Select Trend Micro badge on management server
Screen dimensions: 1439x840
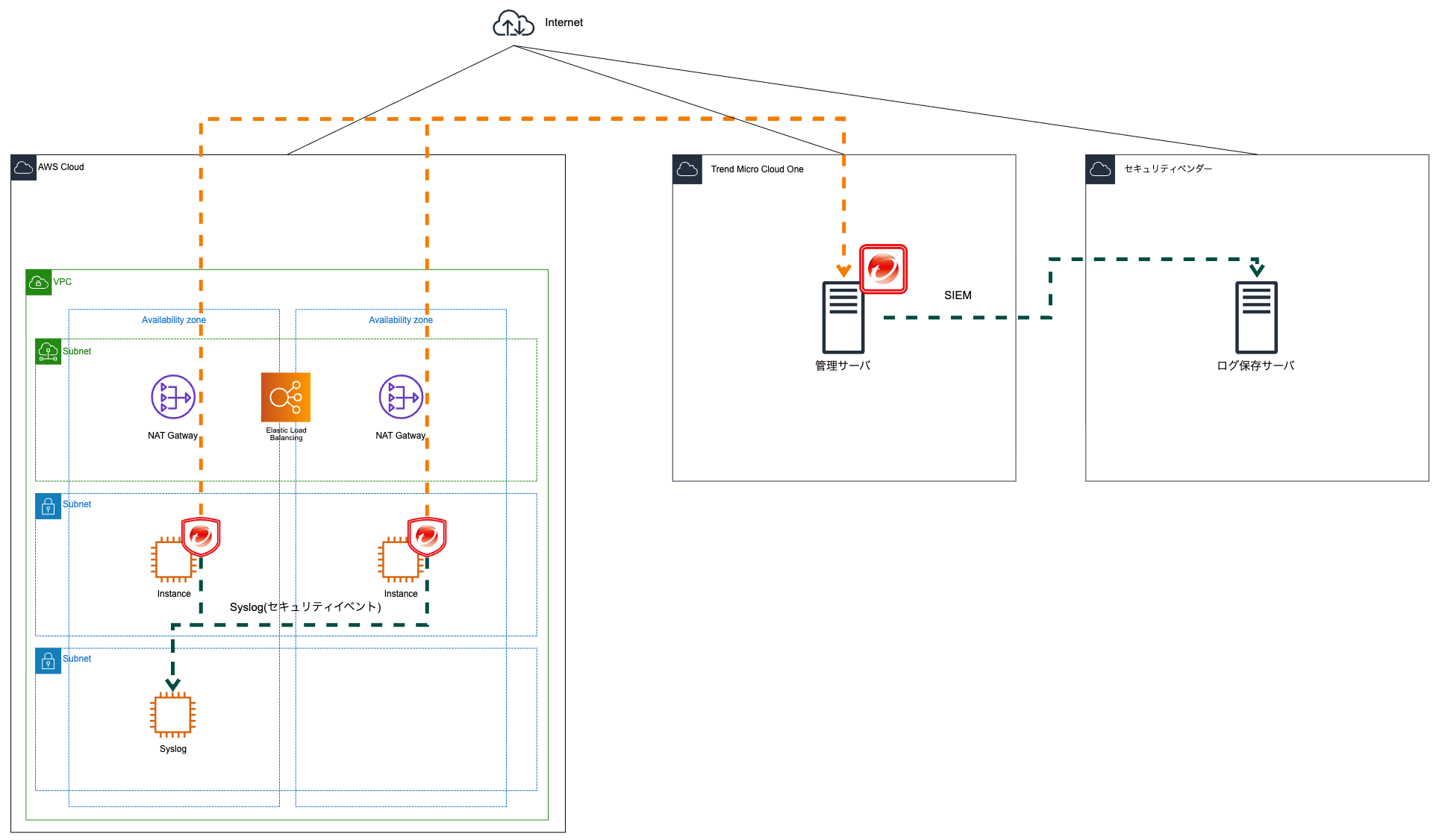pos(884,269)
